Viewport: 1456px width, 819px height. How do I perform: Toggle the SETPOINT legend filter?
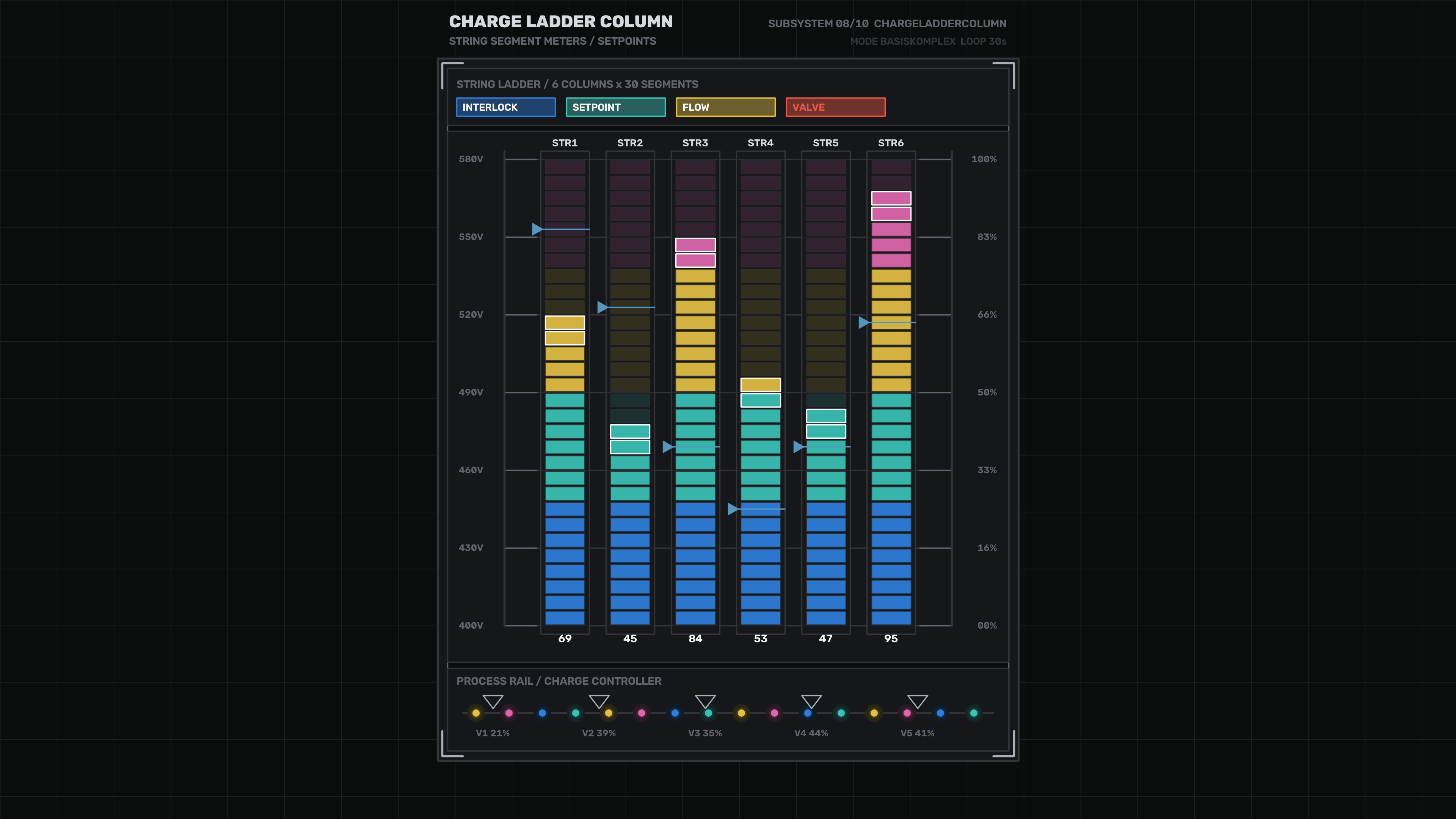pos(615,107)
